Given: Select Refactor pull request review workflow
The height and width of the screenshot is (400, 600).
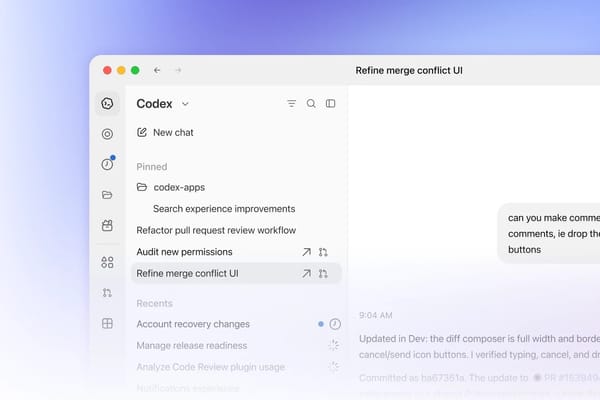Looking at the screenshot, I should tap(216, 230).
